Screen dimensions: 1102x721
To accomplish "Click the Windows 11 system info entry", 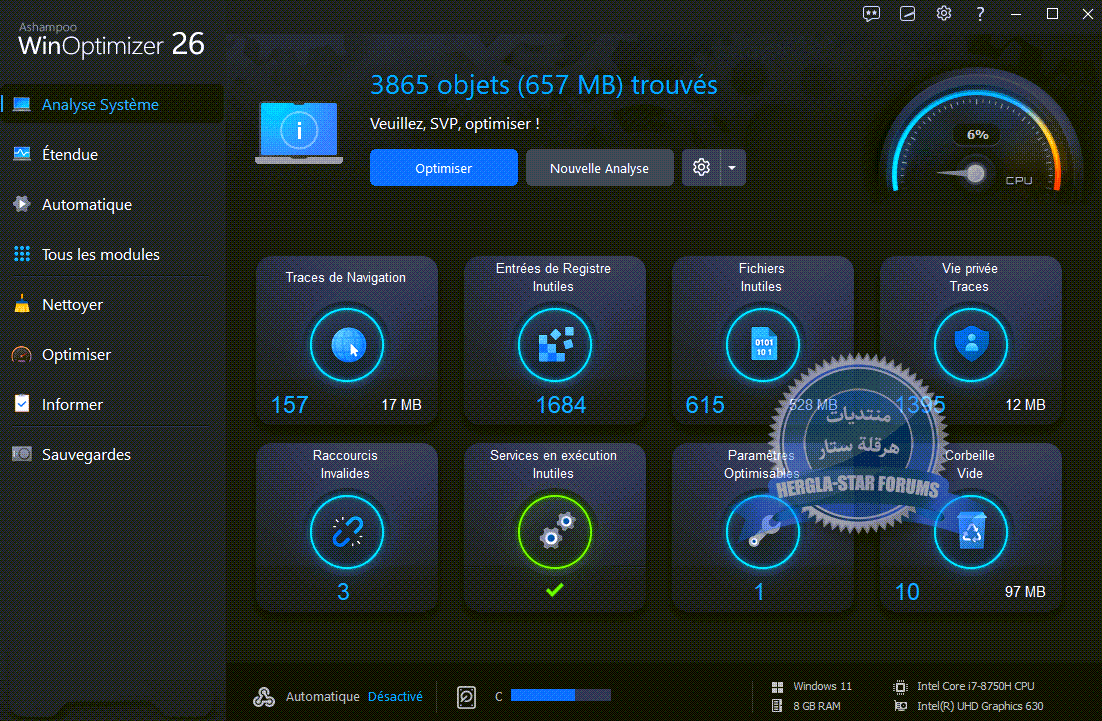I will [812, 686].
